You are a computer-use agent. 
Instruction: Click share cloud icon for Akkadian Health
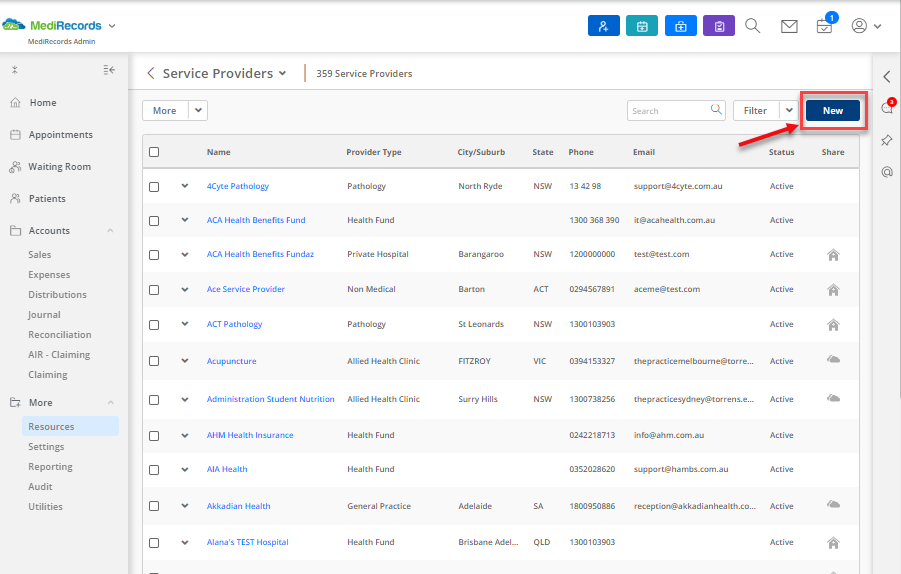click(833, 504)
